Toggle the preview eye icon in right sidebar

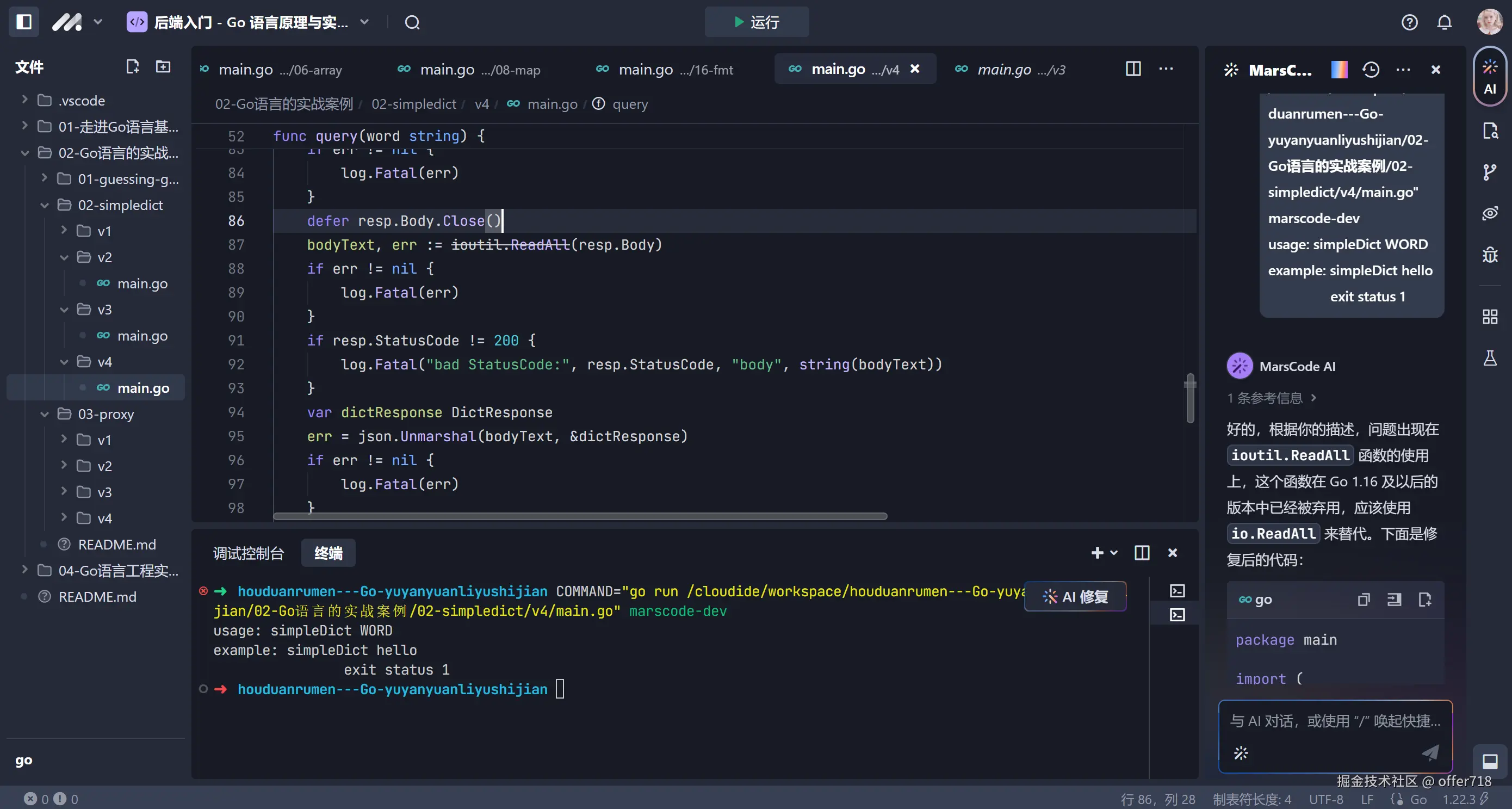click(1489, 213)
